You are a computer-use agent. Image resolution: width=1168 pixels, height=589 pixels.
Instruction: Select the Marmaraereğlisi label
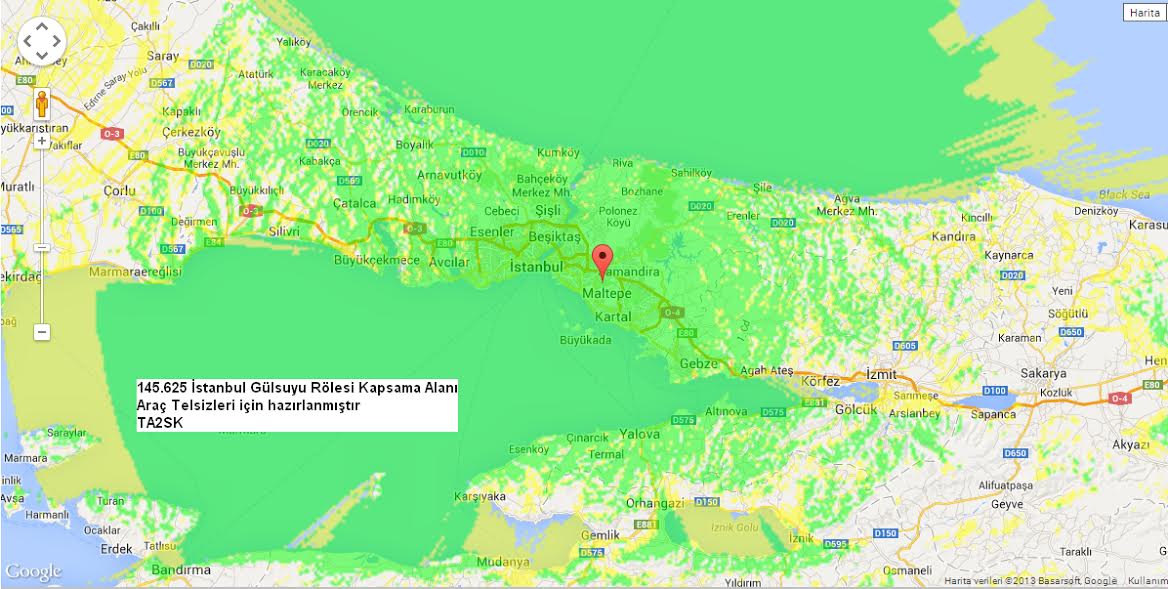pos(135,272)
